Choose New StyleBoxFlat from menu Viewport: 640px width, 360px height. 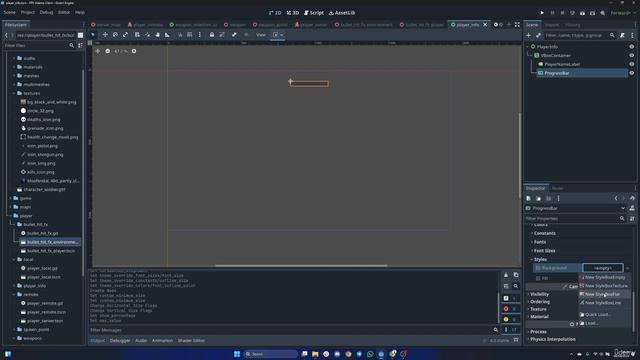[x=604, y=294]
